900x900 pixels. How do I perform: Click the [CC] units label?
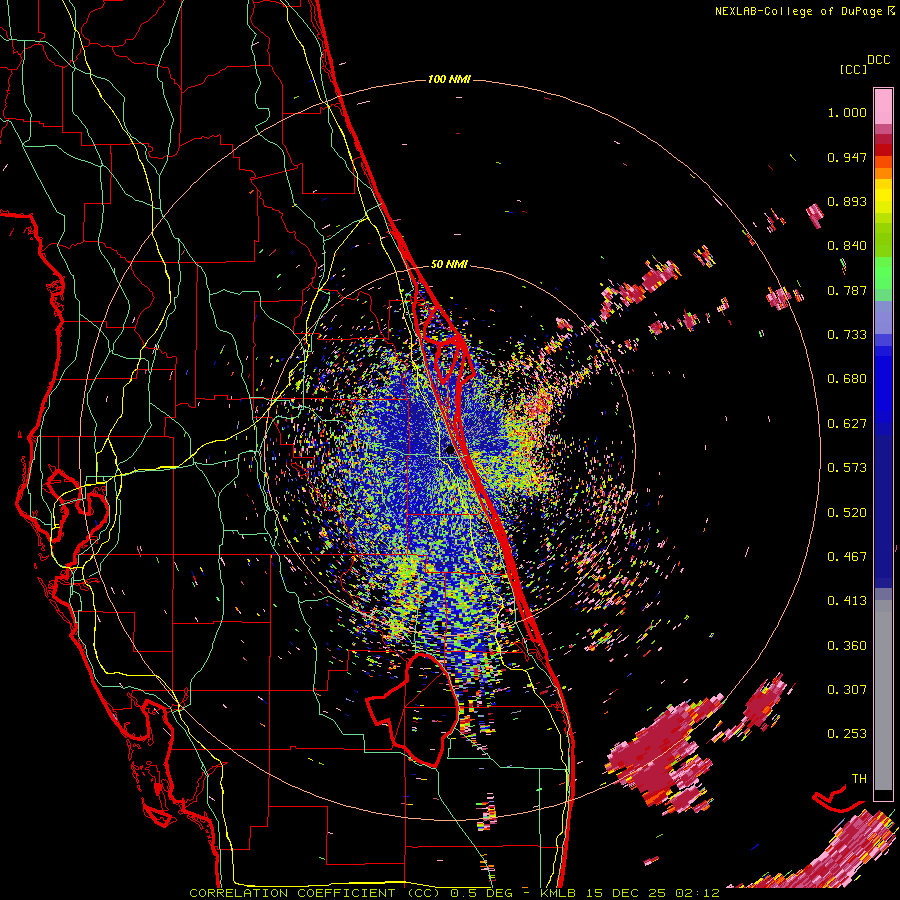click(853, 69)
